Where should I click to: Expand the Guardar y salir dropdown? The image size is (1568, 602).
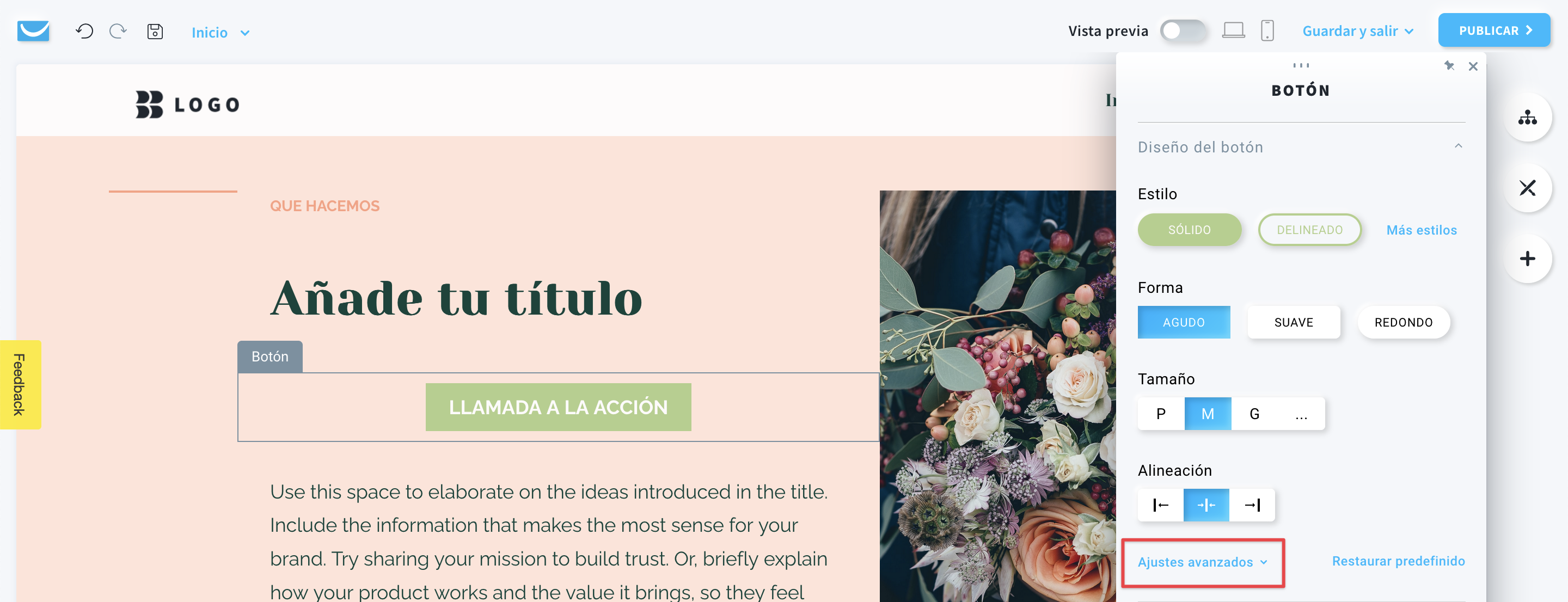click(1357, 31)
